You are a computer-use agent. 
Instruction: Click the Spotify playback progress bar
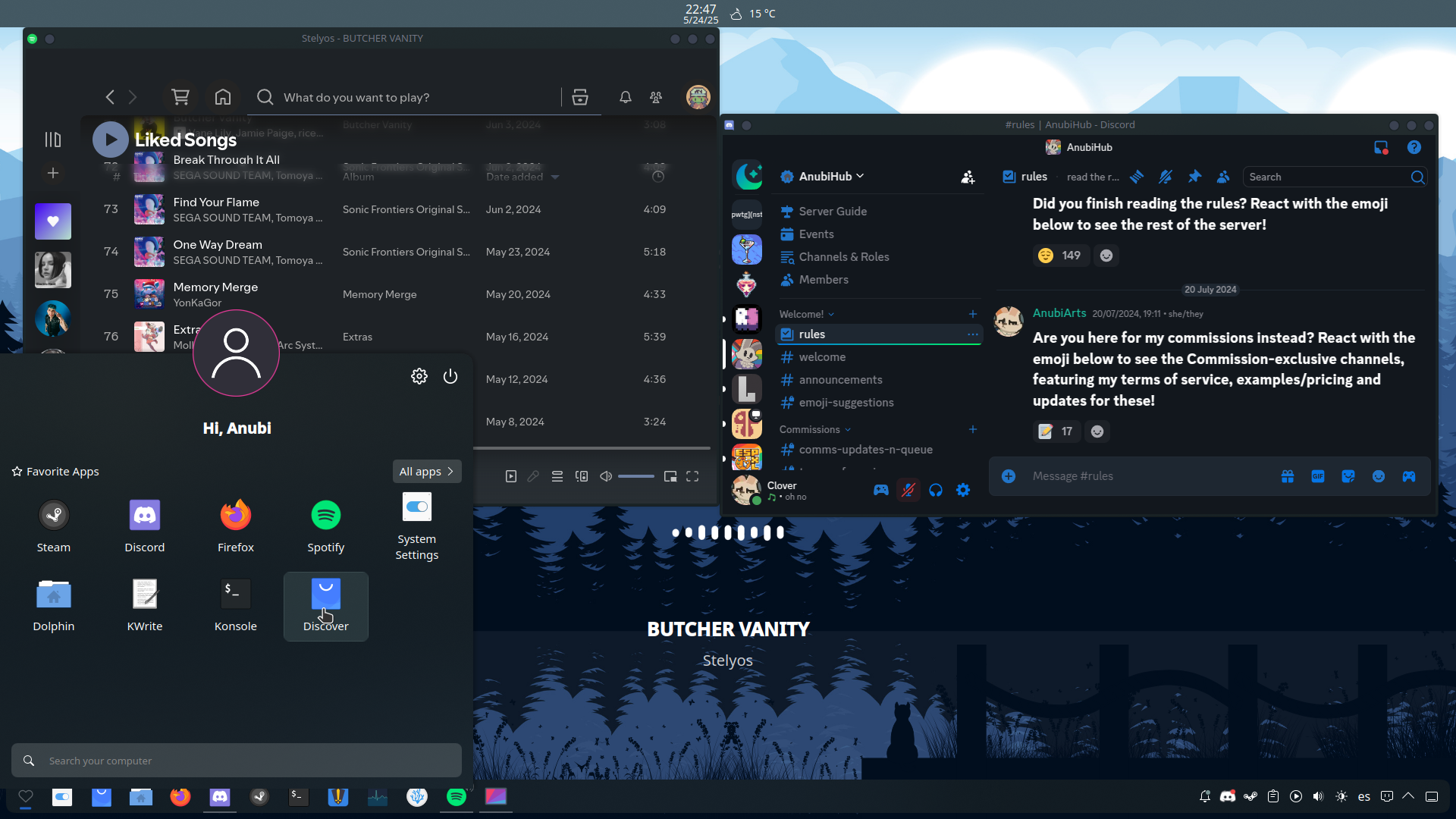(x=592, y=448)
